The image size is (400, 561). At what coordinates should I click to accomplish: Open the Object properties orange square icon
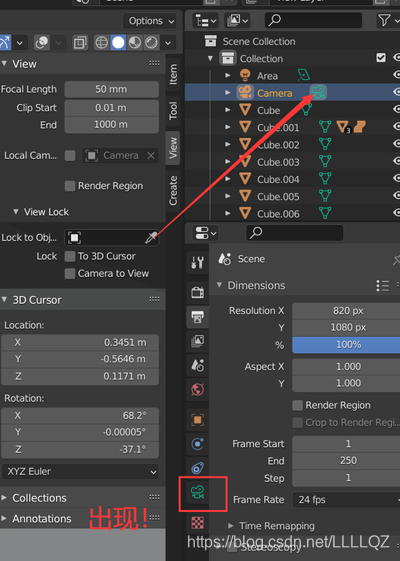pos(197,420)
